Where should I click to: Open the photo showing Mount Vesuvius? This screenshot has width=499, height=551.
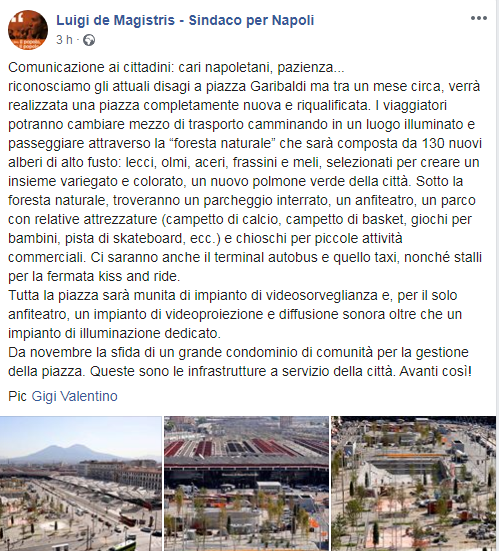[x=81, y=484]
